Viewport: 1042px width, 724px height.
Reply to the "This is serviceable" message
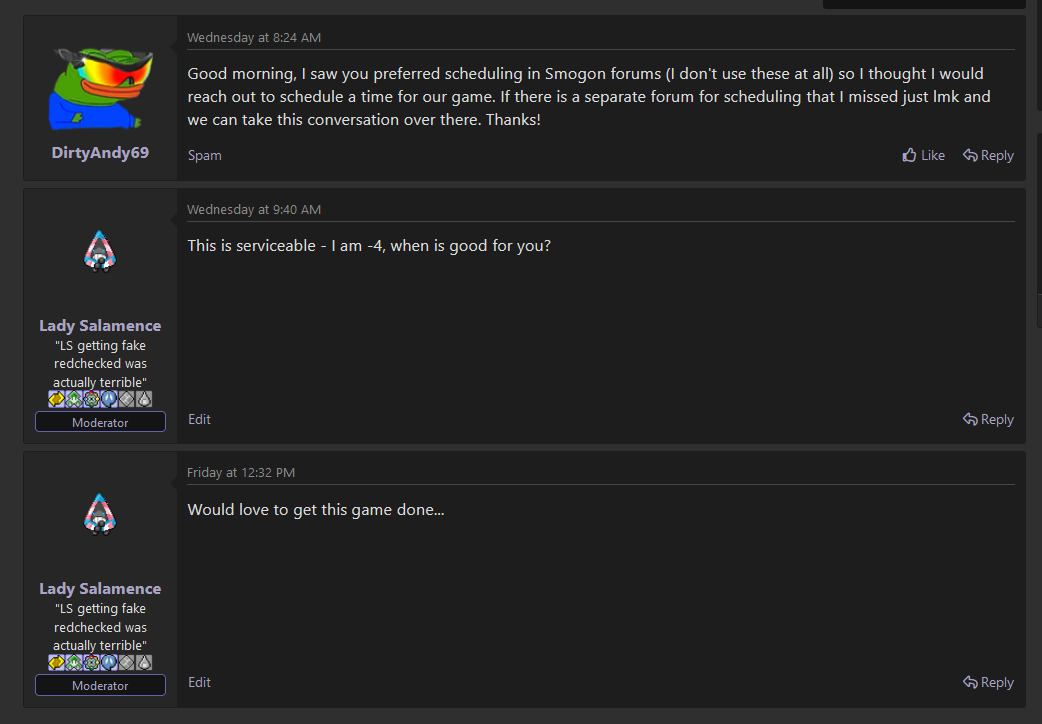988,419
